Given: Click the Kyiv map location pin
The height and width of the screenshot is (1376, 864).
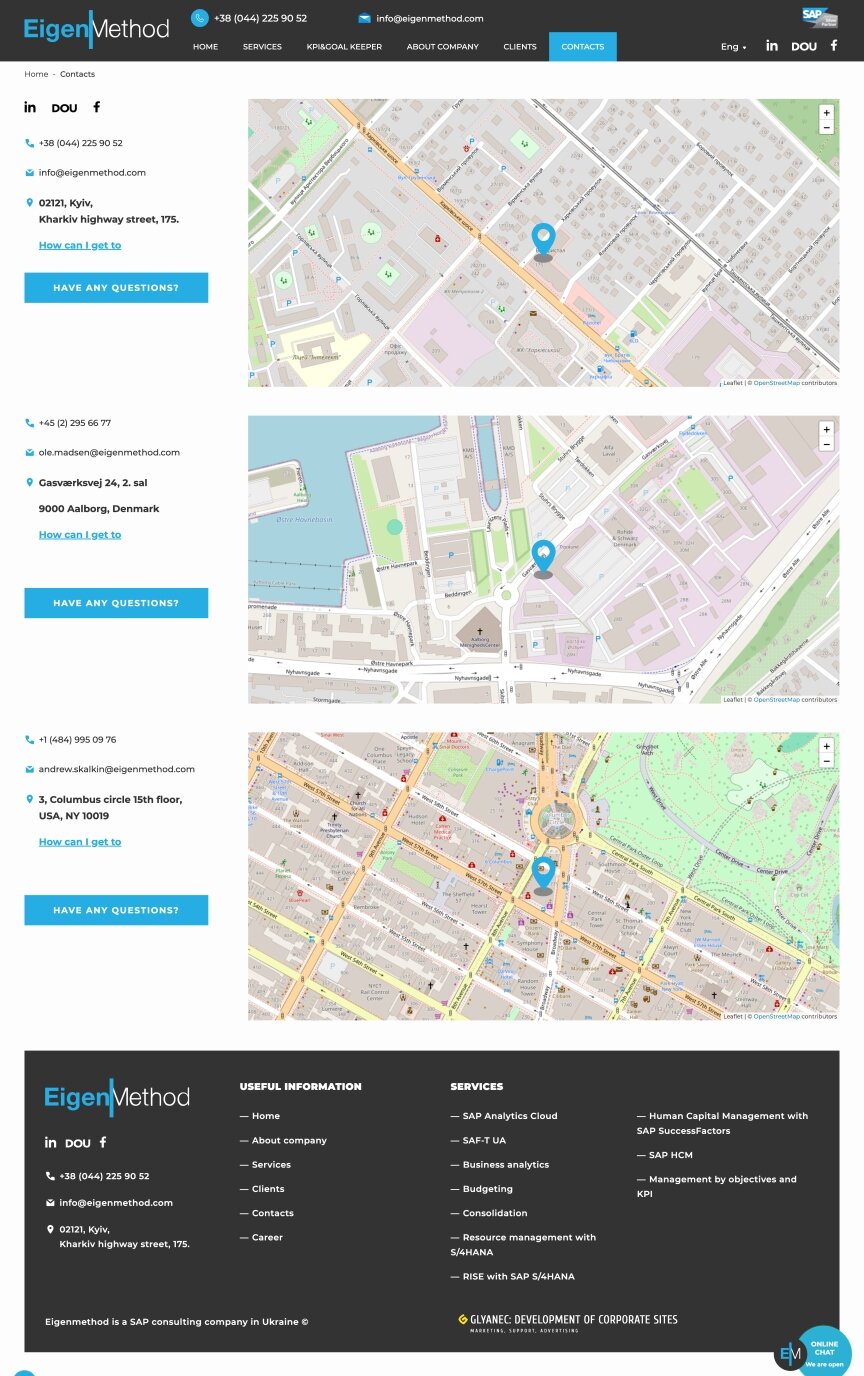Looking at the screenshot, I should (x=543, y=241).
